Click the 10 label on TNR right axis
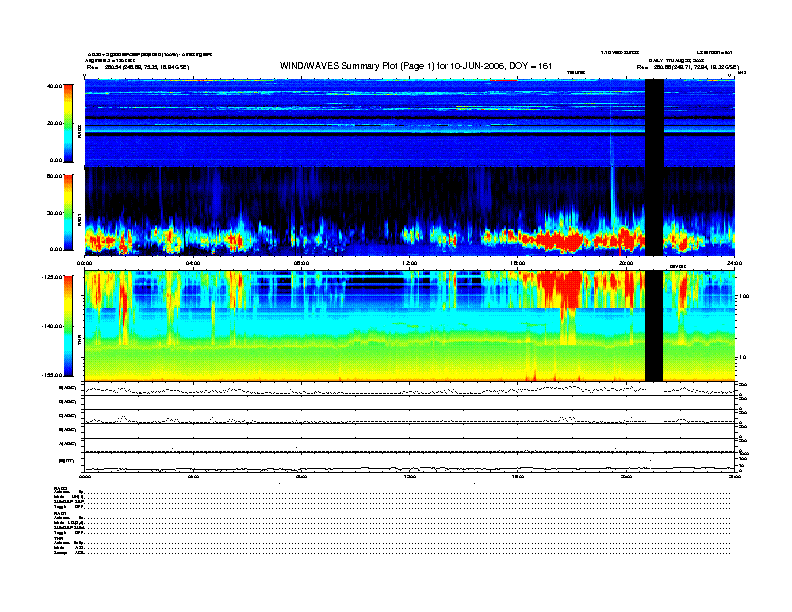This screenshot has height=612, width=792. click(742, 357)
